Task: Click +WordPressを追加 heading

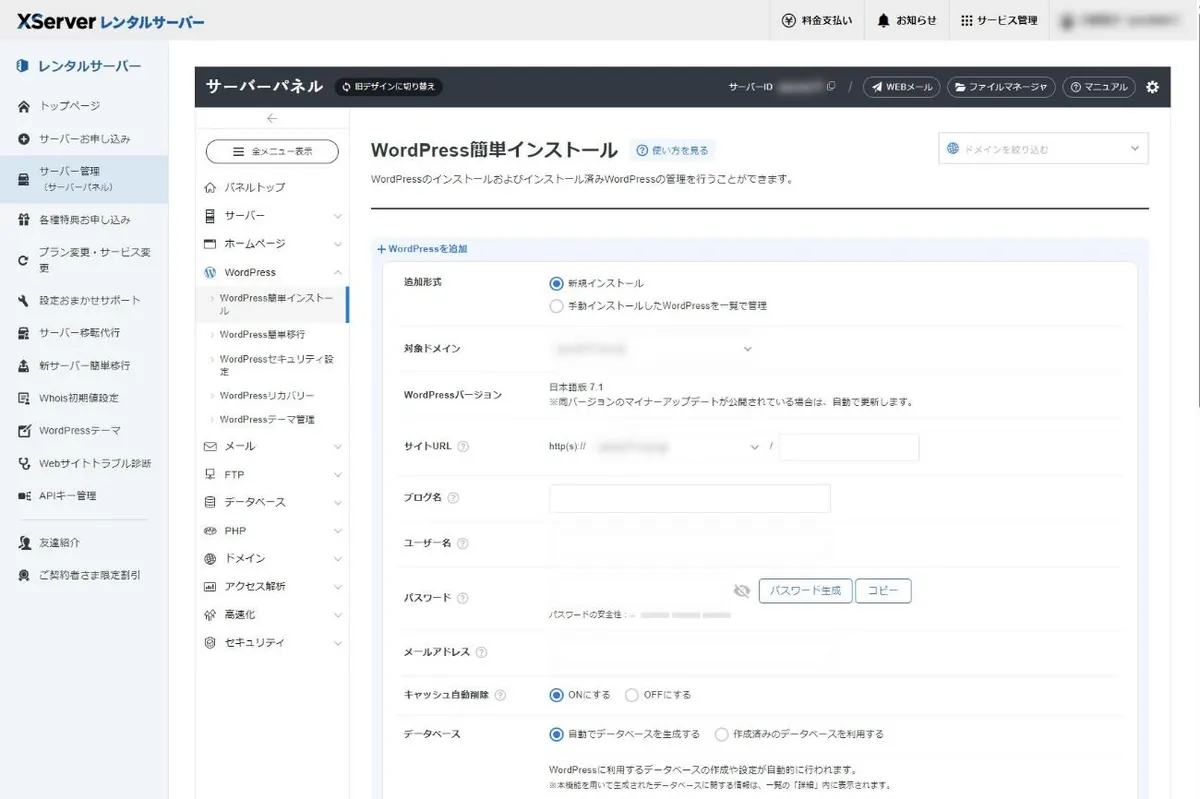Action: tap(422, 249)
